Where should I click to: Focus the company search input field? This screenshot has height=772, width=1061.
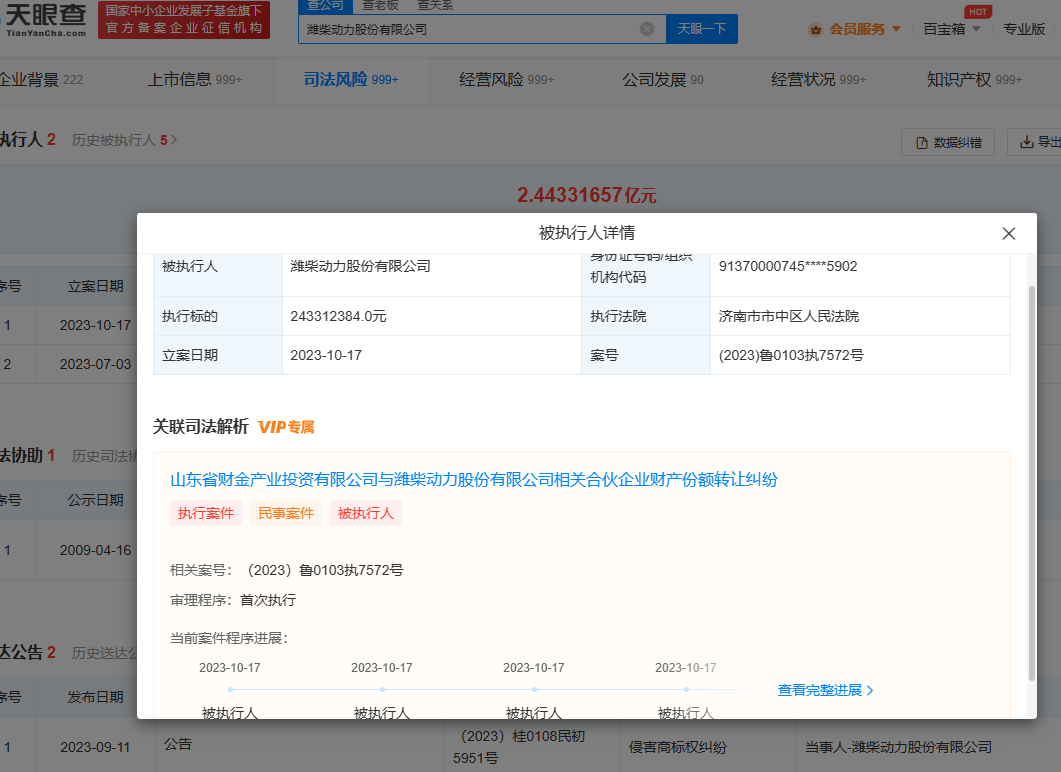[470, 29]
